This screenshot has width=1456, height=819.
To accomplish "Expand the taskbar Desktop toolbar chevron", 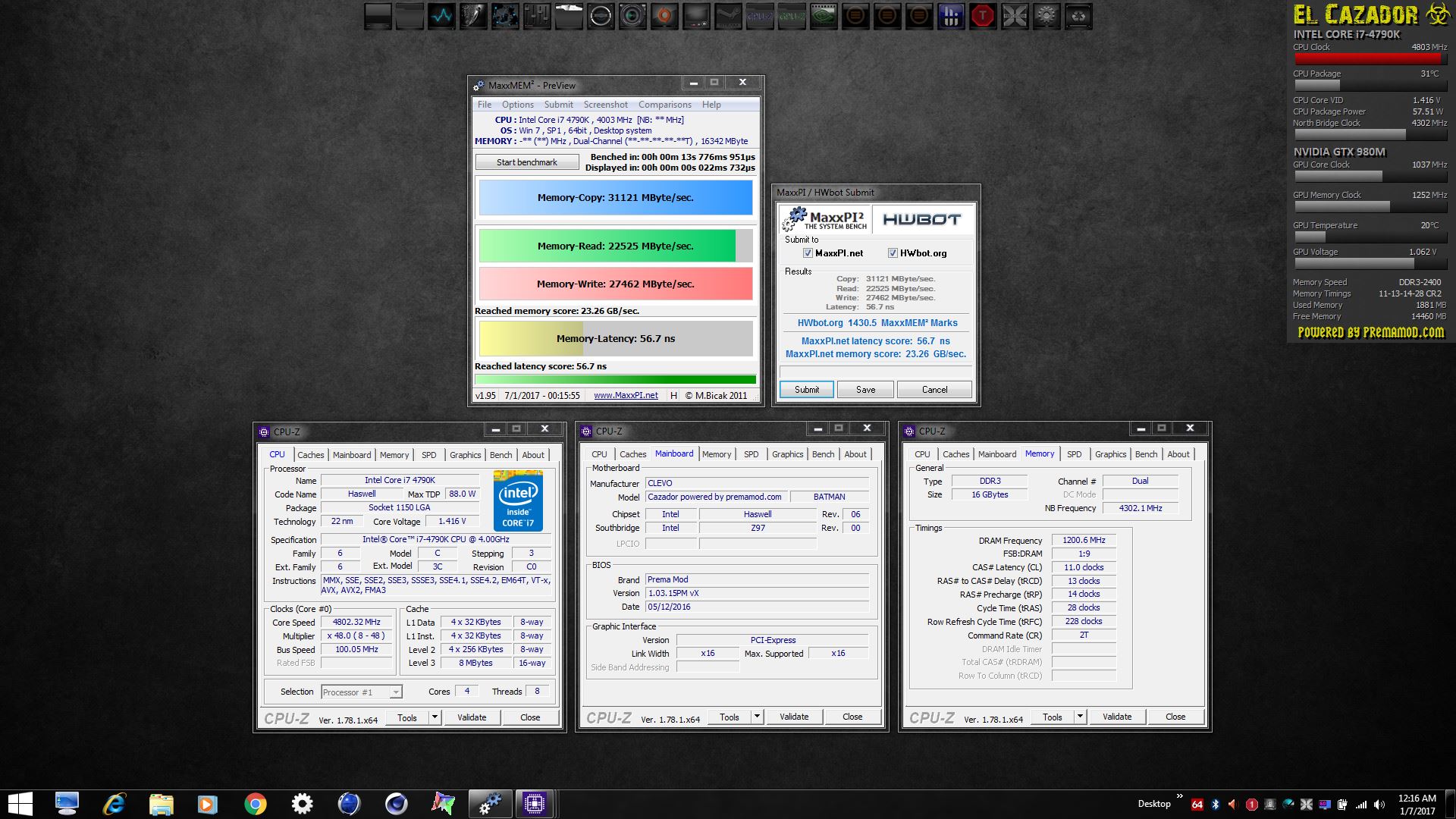I will (1179, 796).
